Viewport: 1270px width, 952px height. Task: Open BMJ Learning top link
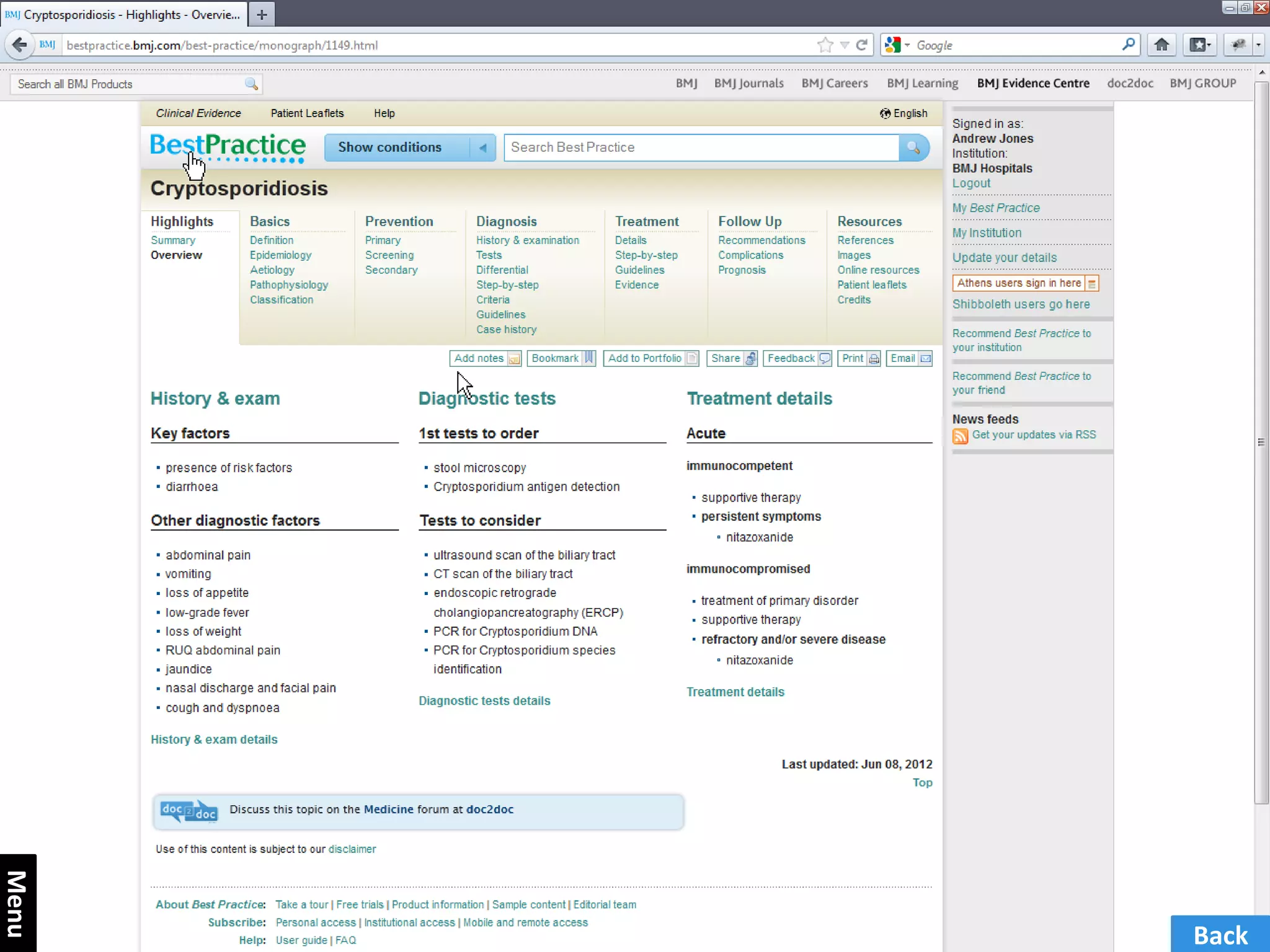tap(922, 84)
